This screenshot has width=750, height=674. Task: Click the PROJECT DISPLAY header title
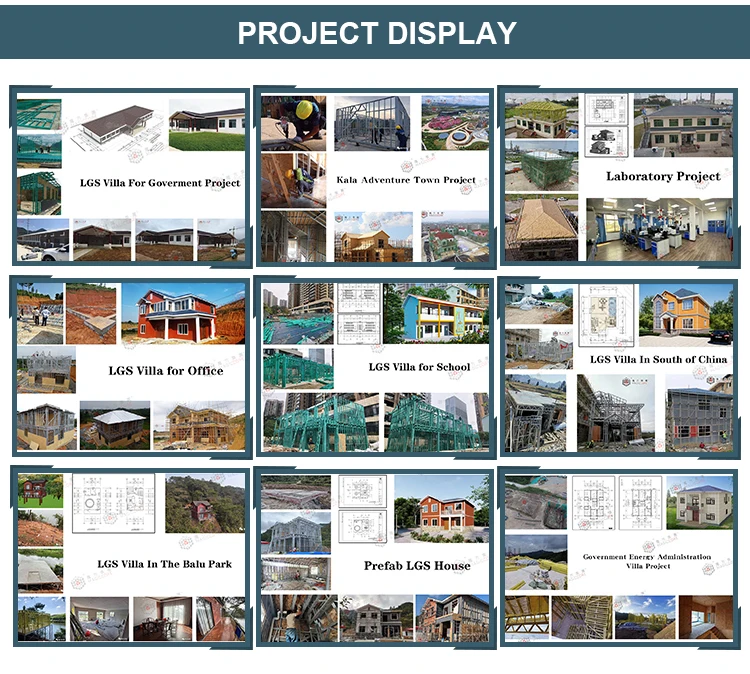tap(377, 33)
